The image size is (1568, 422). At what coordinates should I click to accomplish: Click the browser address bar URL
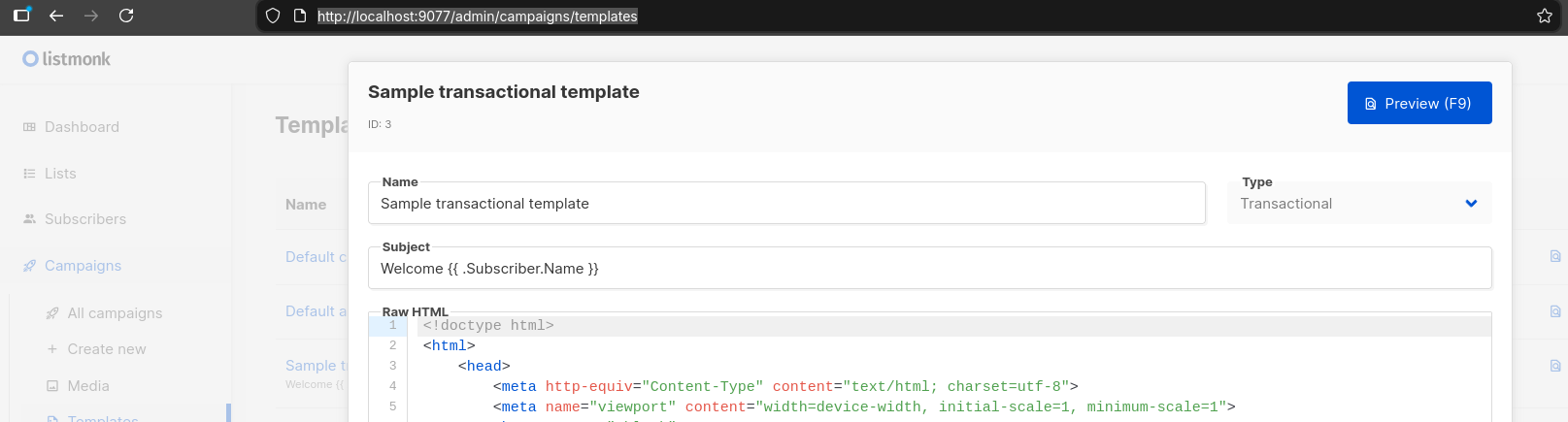(x=478, y=16)
